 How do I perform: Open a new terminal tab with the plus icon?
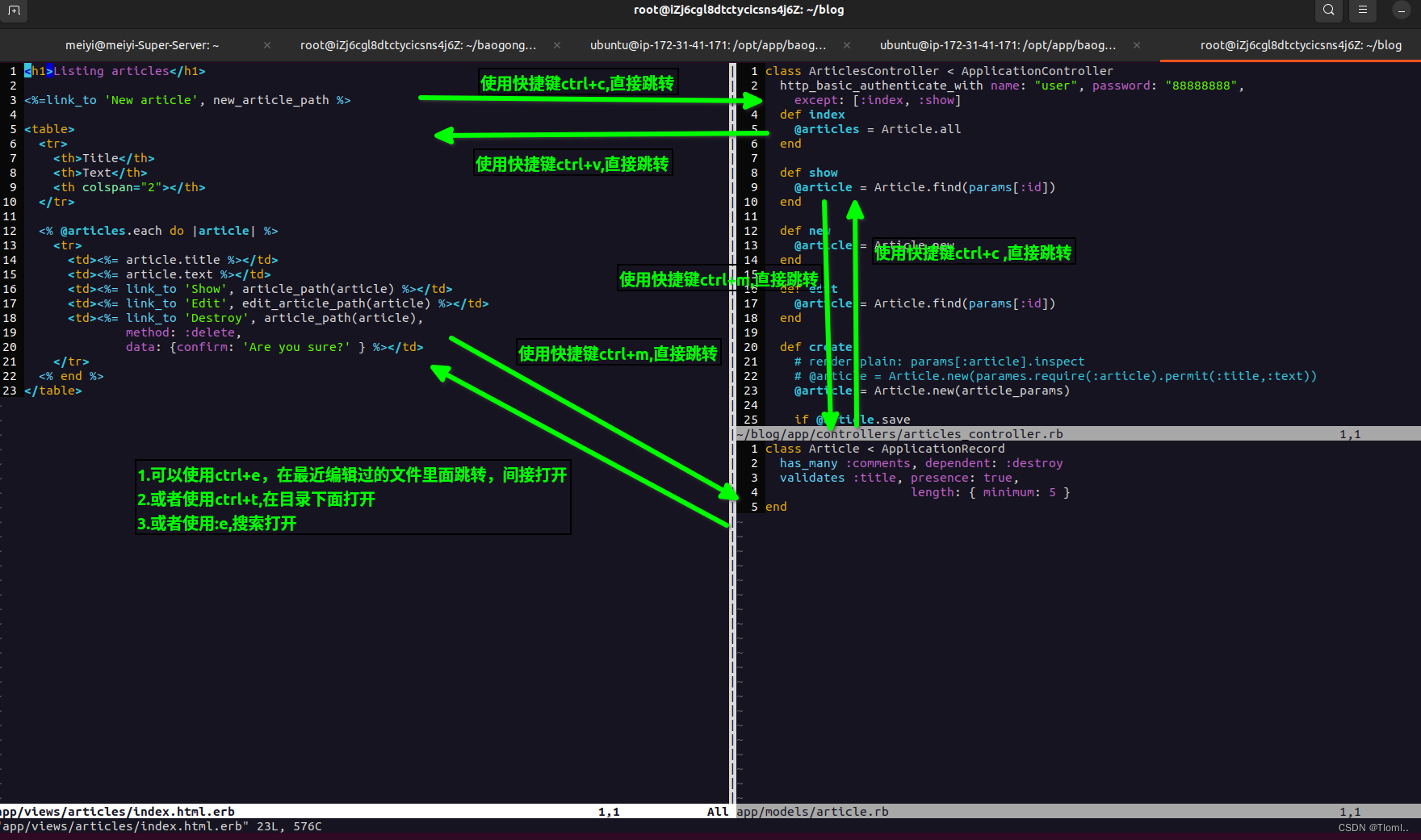(14, 11)
